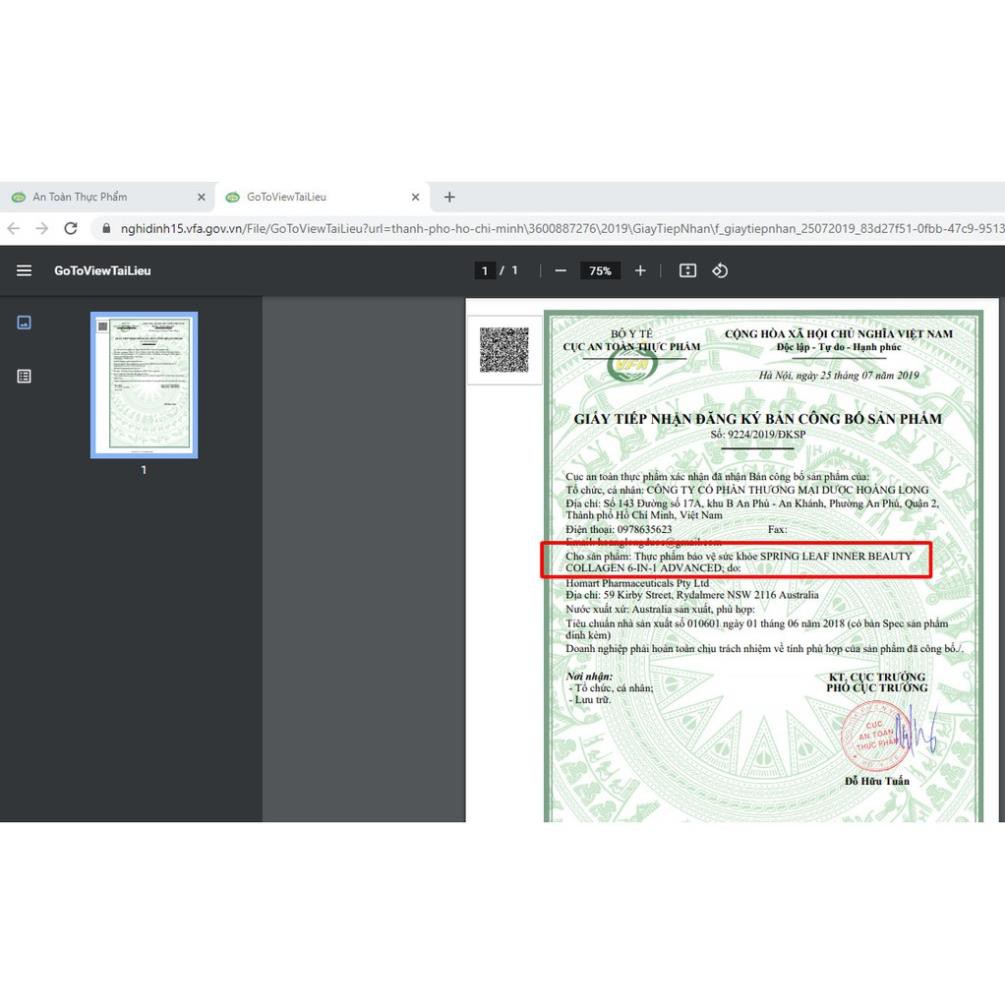Open a new browser tab

[449, 197]
